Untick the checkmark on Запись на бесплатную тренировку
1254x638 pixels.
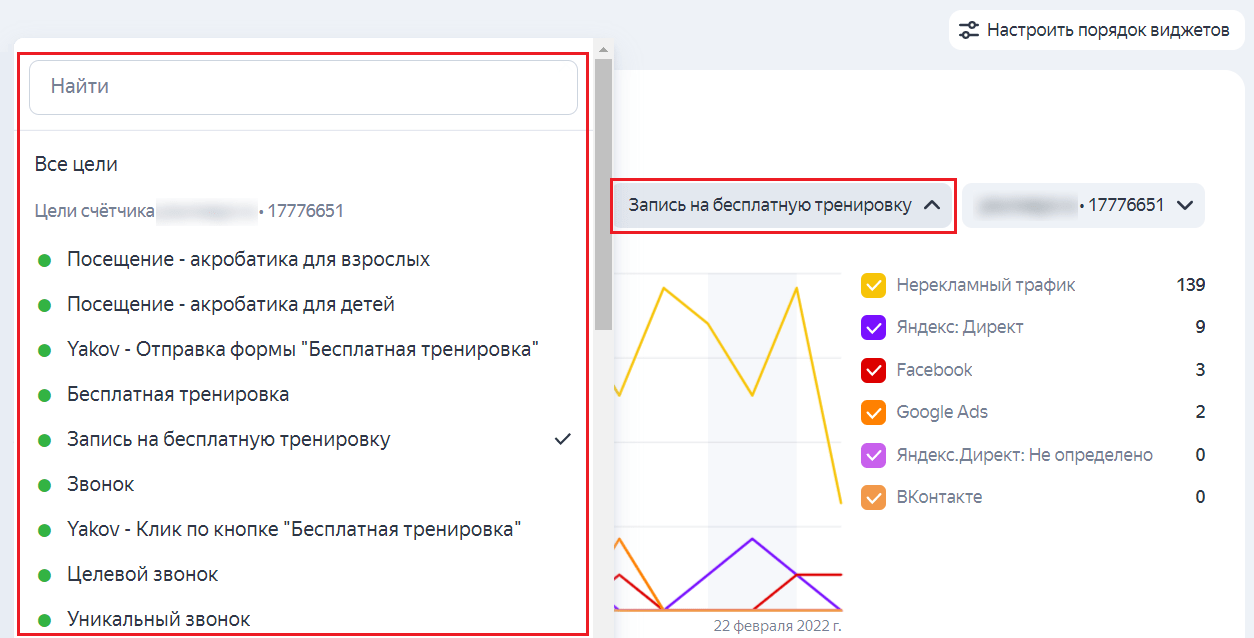pos(564,438)
